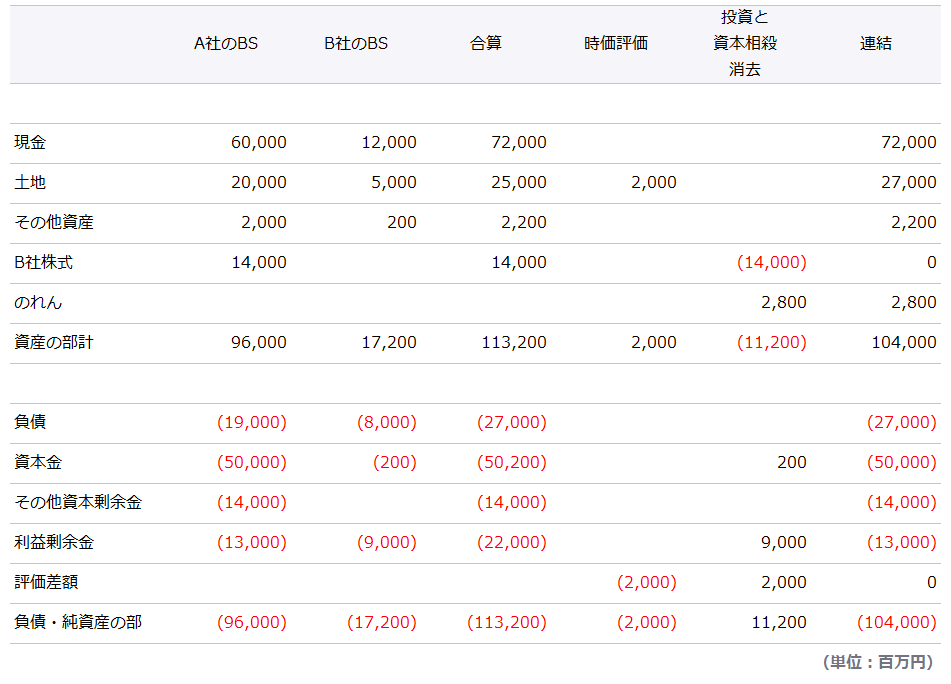Click the 投資と資本相殺消去 column header

click(745, 44)
